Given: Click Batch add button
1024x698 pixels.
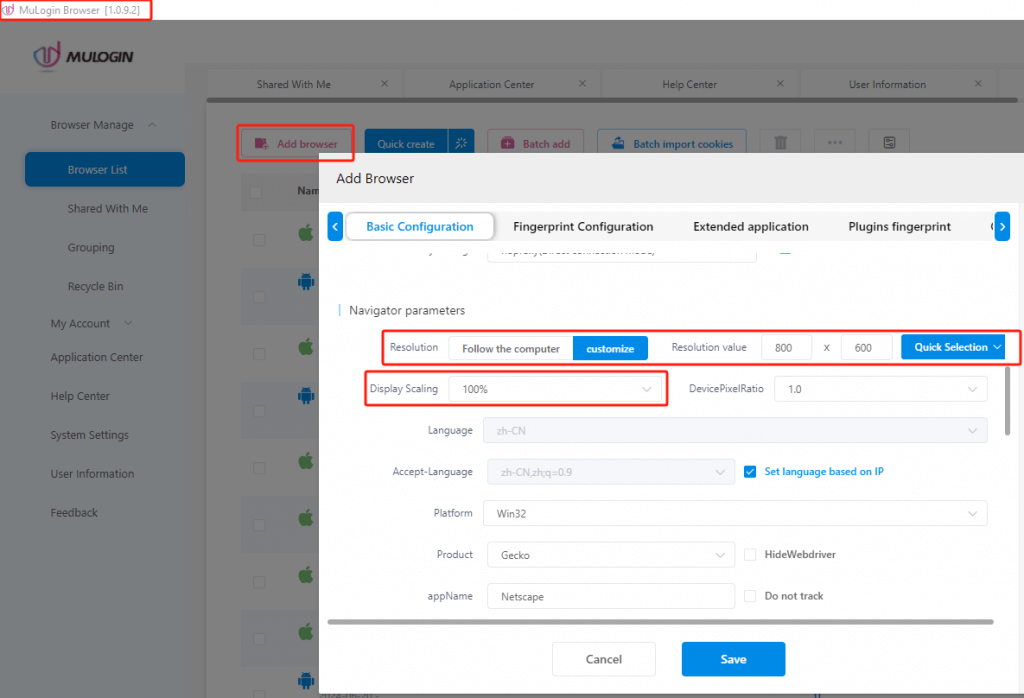Looking at the screenshot, I should pos(536,144).
